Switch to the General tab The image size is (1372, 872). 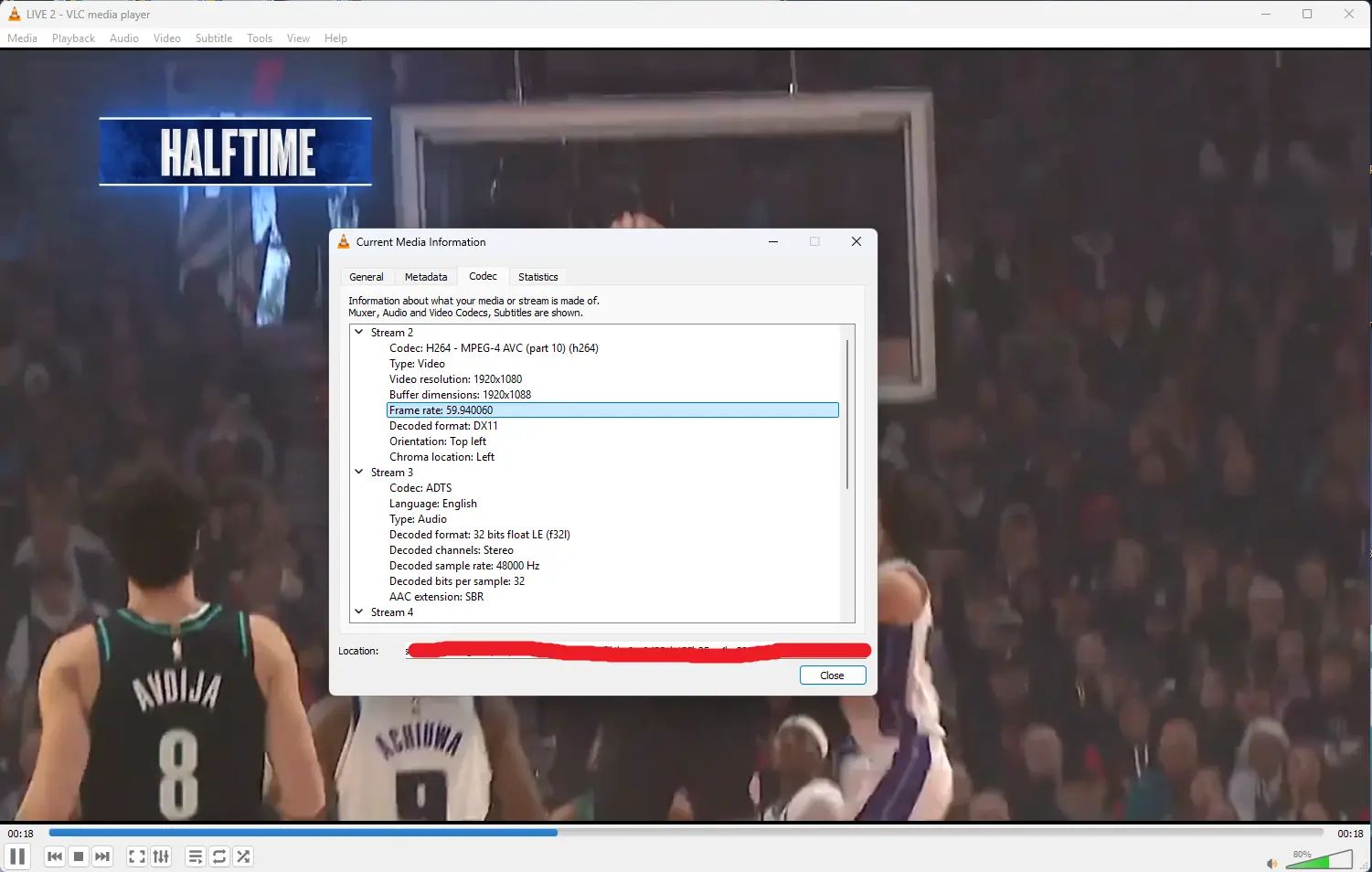pos(367,277)
